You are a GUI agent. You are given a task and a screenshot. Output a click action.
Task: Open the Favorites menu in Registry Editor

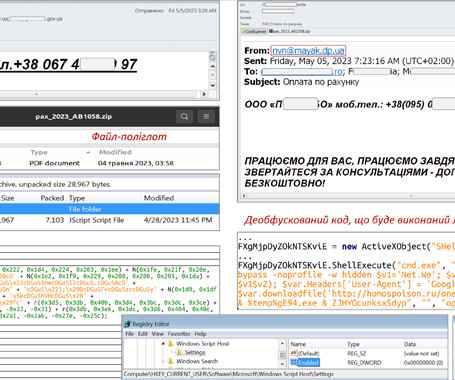pyautogui.click(x=179, y=334)
